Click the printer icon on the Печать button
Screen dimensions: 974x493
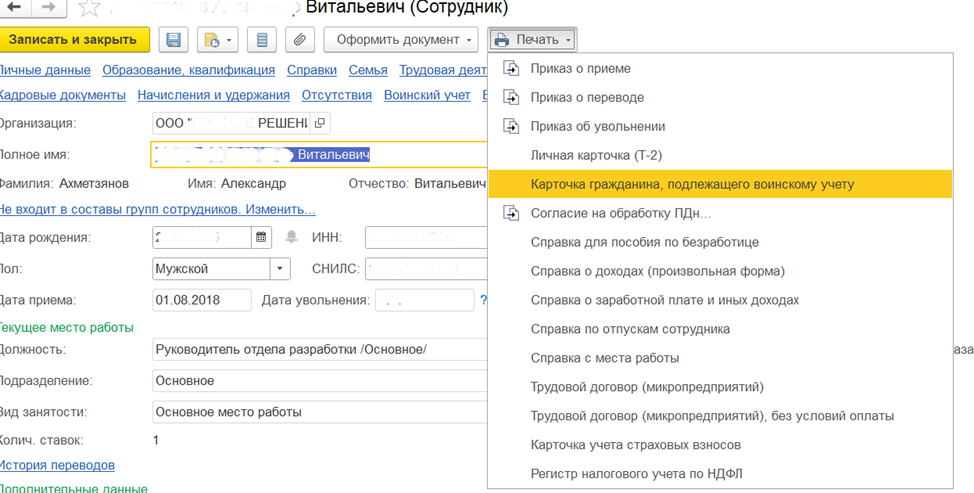click(502, 40)
